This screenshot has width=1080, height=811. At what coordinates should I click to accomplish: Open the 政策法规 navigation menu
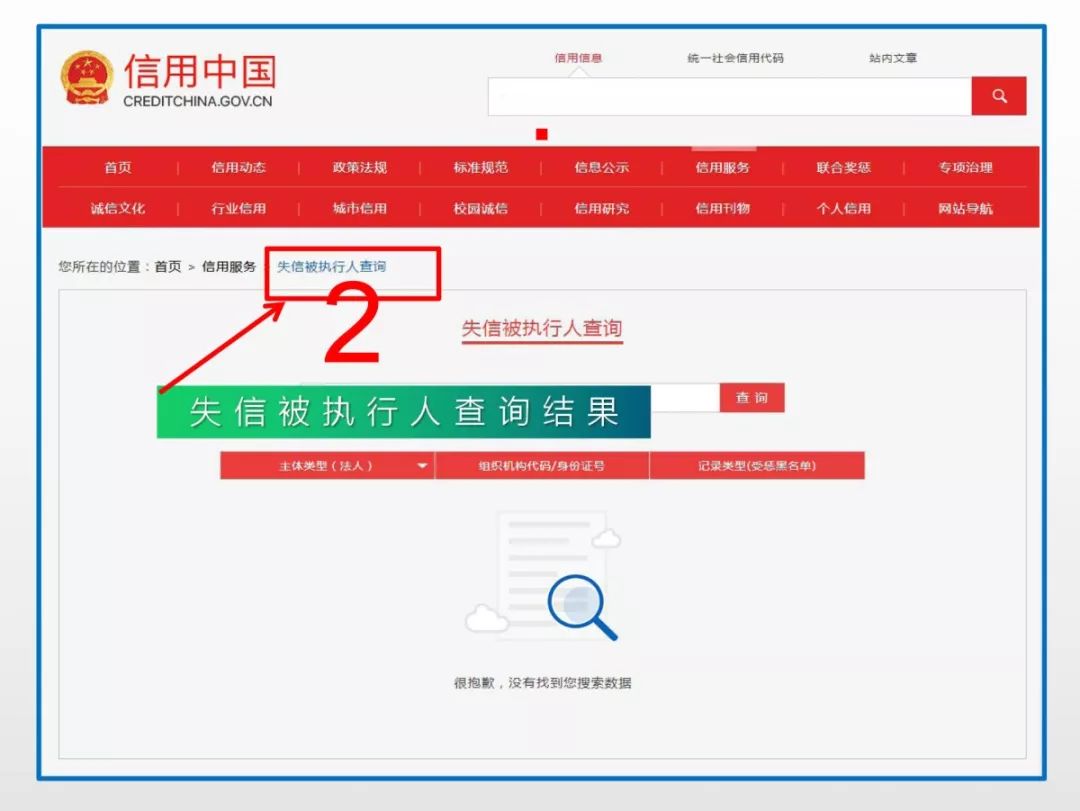point(360,167)
